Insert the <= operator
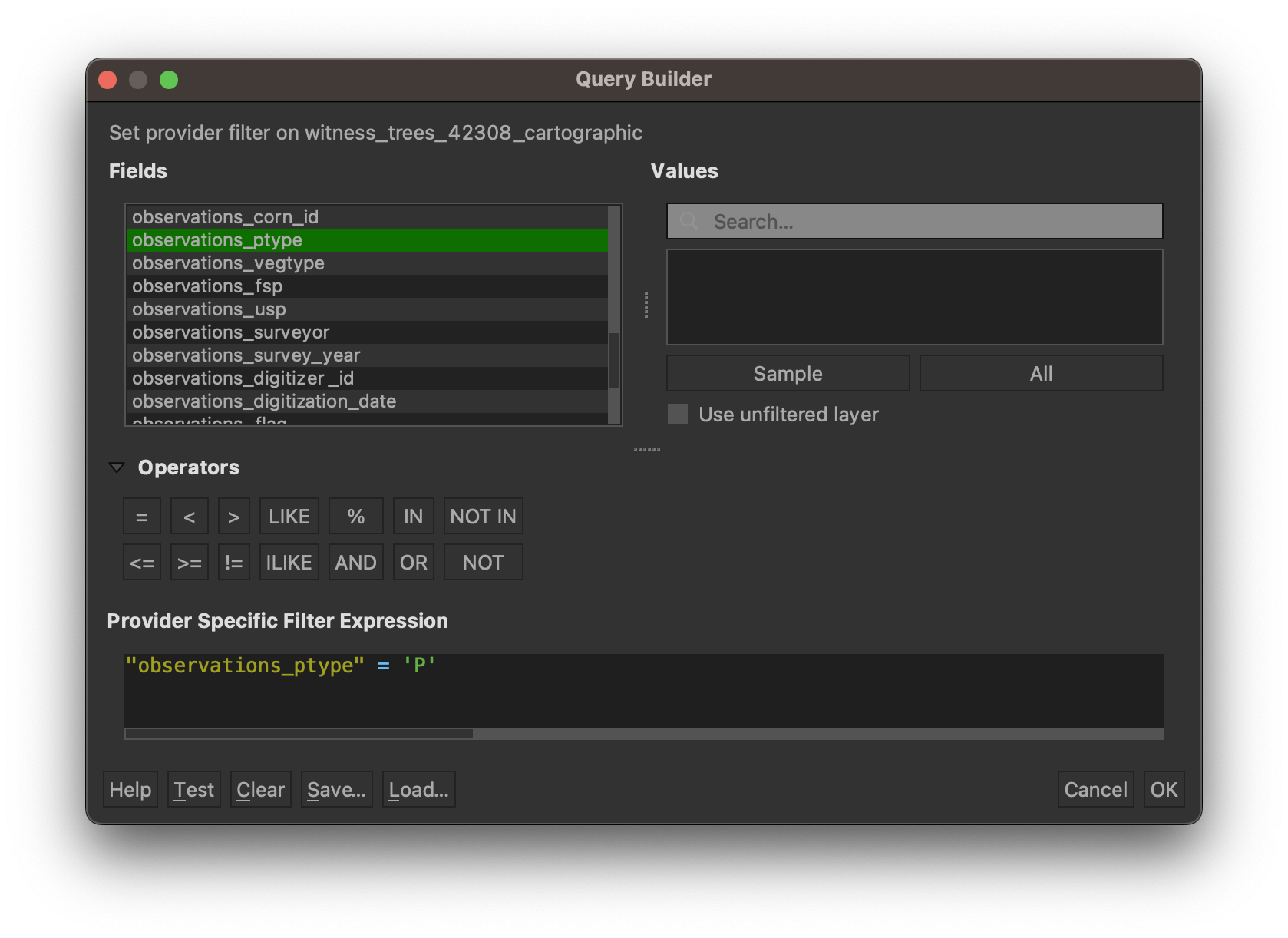This screenshot has height=938, width=1288. [x=141, y=563]
